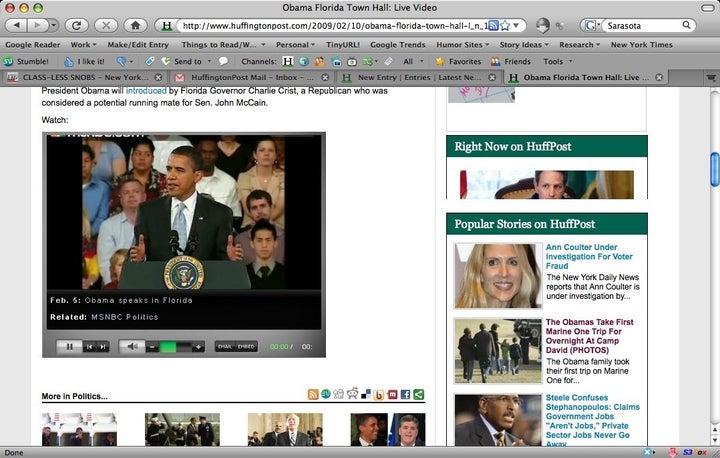Expand the Humor Sites bookmarks folder

point(463,45)
